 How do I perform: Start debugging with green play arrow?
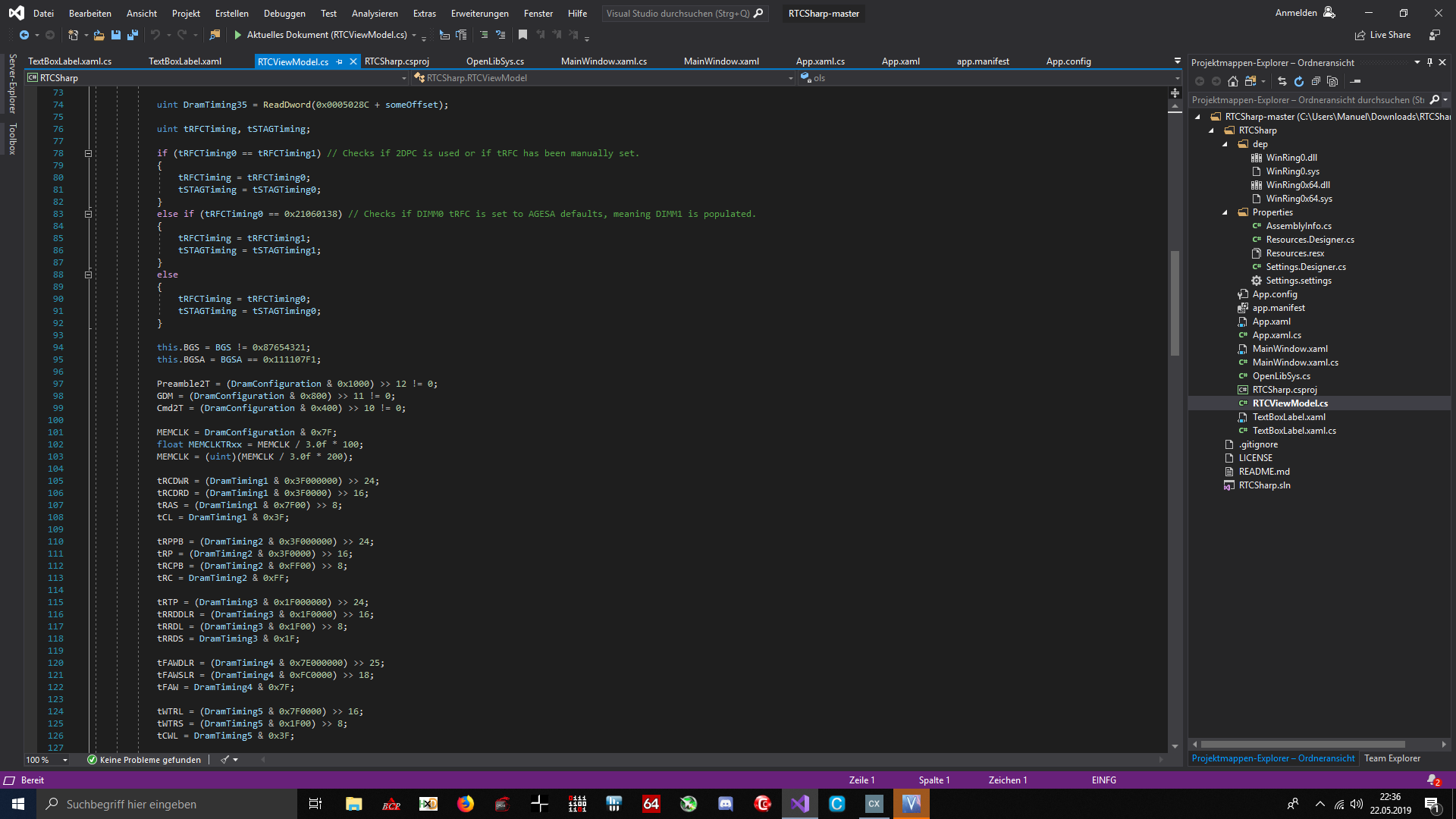click(237, 35)
